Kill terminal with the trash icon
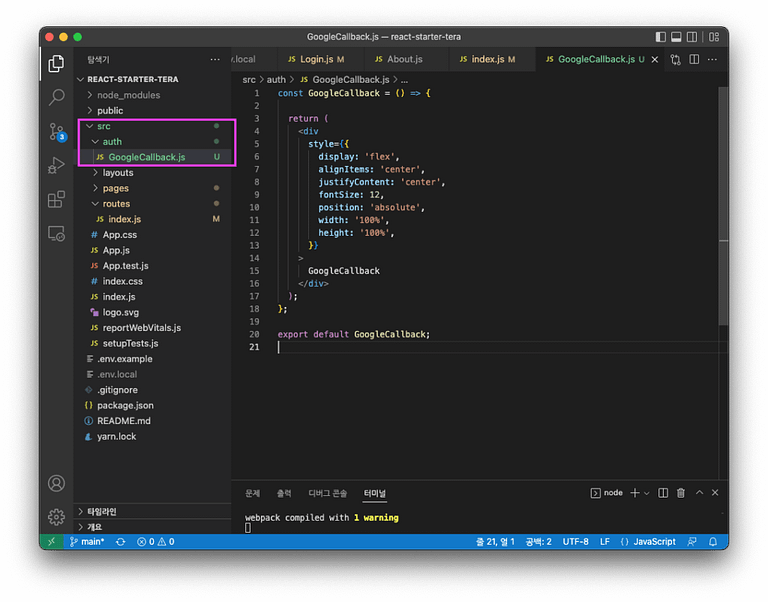Screen dimensions: 768x602 [681, 493]
